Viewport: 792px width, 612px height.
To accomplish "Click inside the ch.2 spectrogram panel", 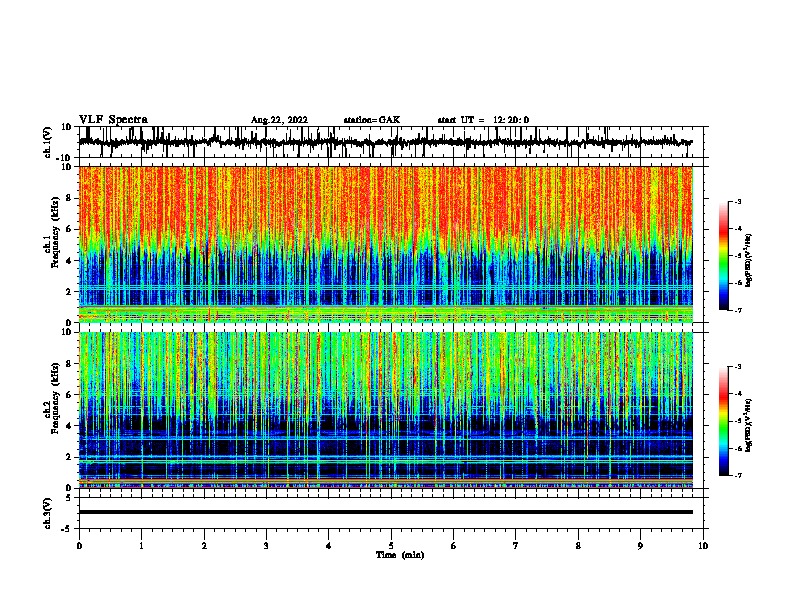I will [386, 410].
